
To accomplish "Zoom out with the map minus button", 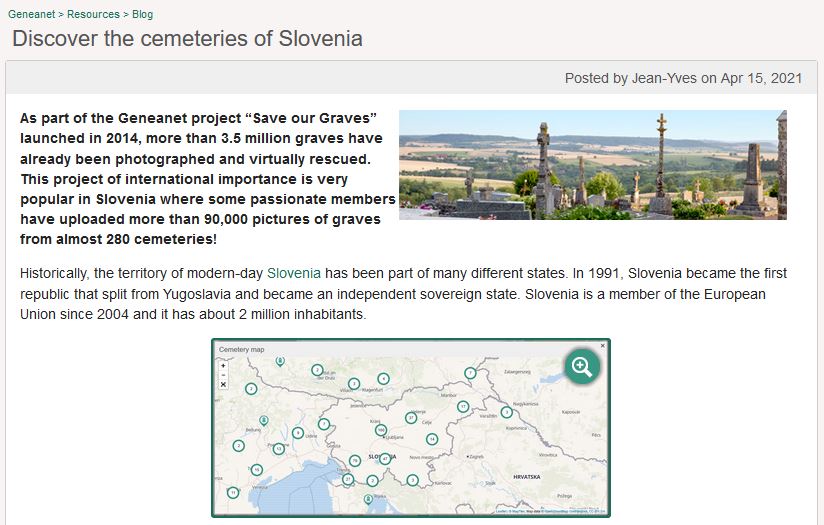I will point(223,375).
